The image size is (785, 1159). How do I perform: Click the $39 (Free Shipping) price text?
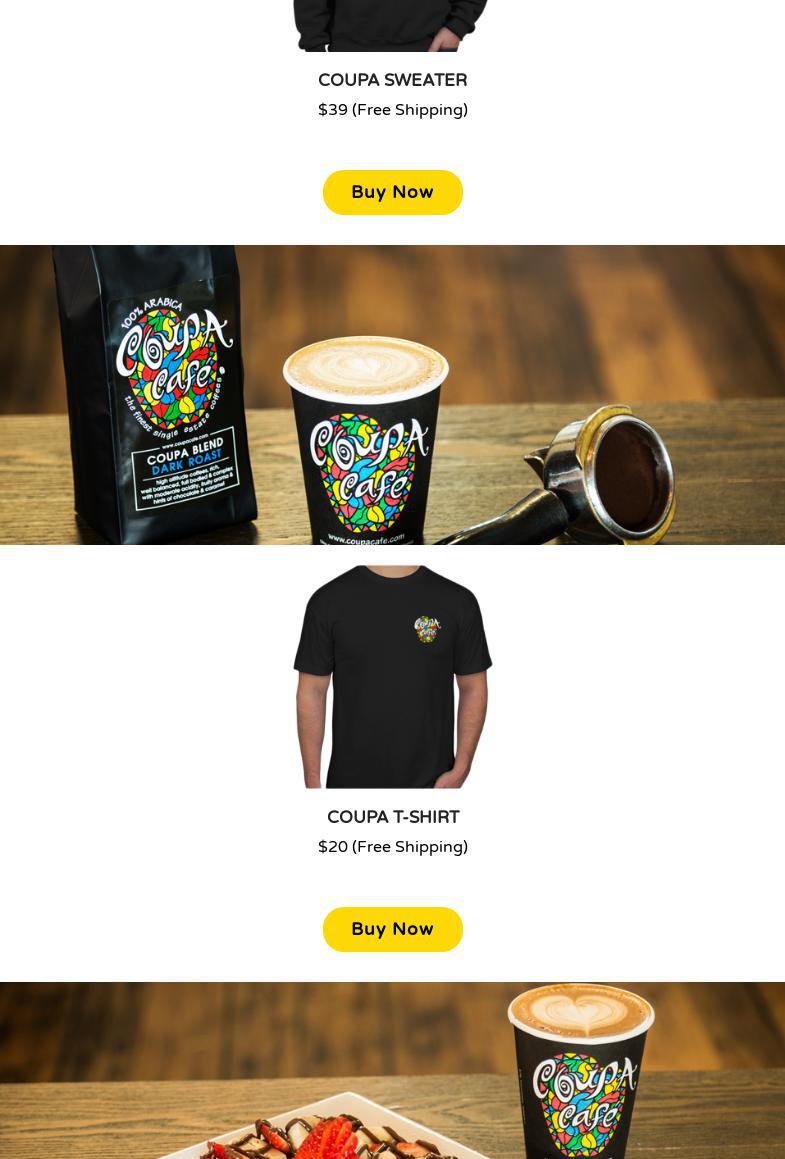tap(392, 110)
